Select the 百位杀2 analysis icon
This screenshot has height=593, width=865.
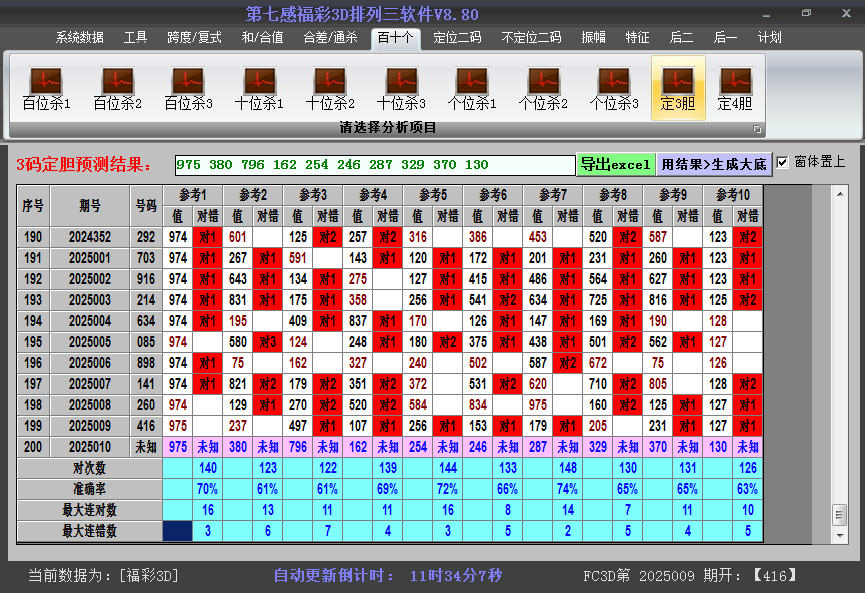(118, 88)
